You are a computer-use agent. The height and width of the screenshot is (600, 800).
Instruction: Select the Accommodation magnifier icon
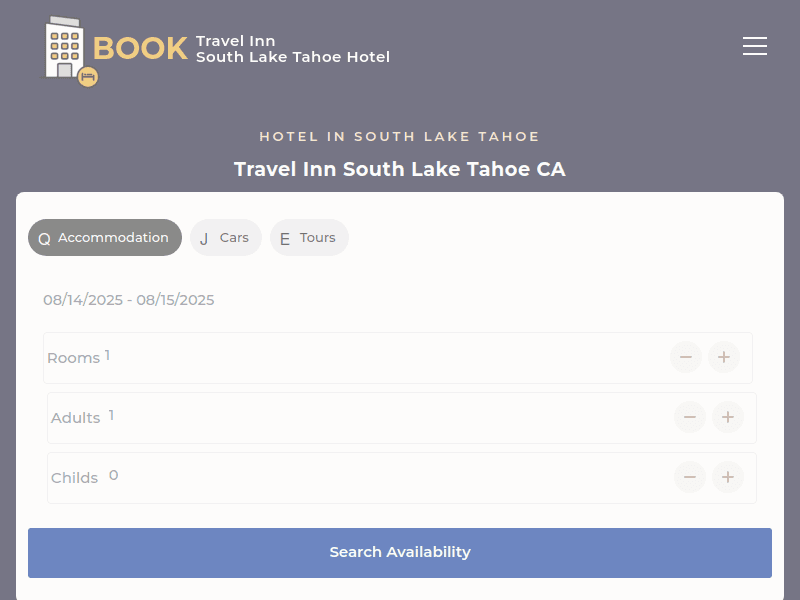point(44,238)
